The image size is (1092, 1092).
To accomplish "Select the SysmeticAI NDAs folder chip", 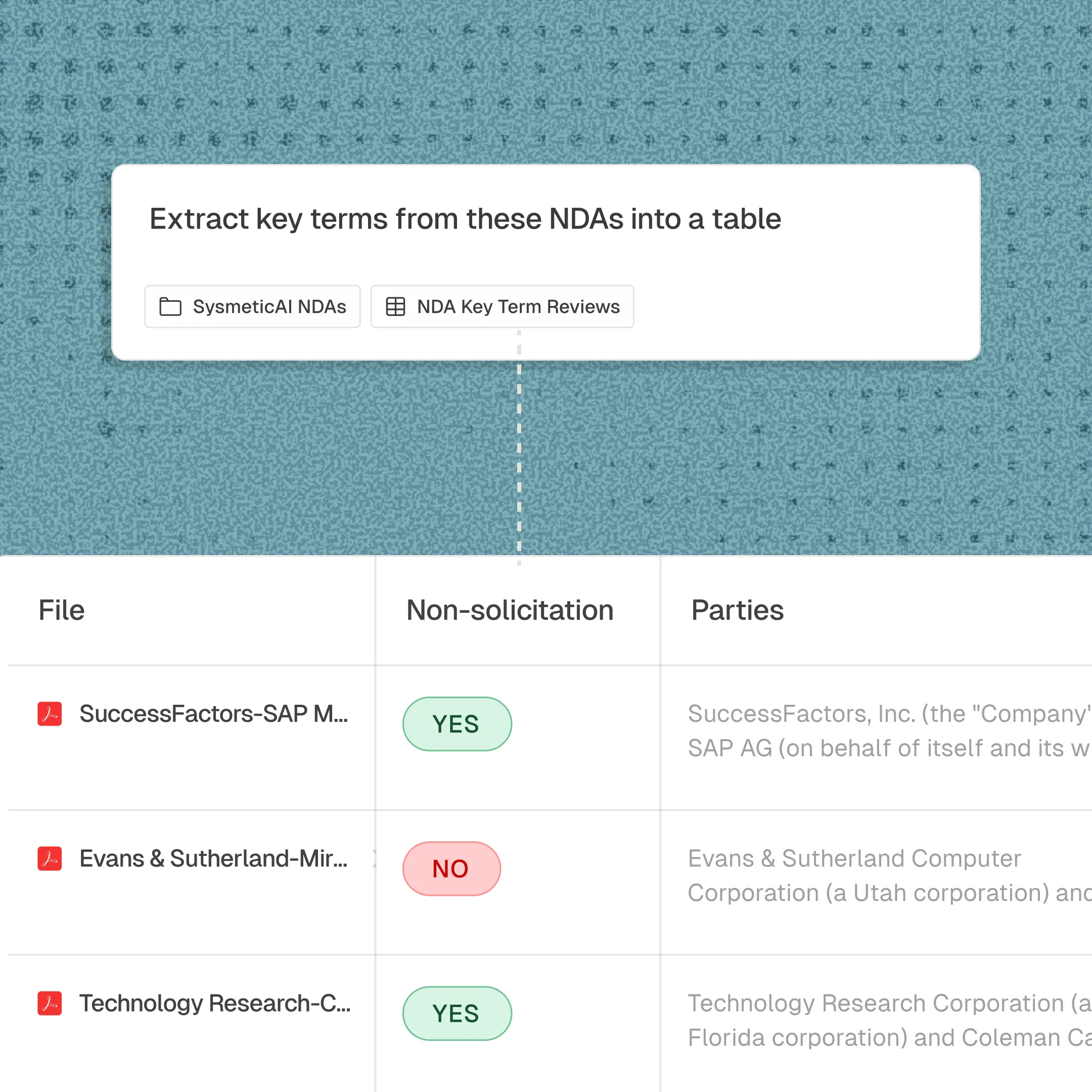I will [x=252, y=306].
